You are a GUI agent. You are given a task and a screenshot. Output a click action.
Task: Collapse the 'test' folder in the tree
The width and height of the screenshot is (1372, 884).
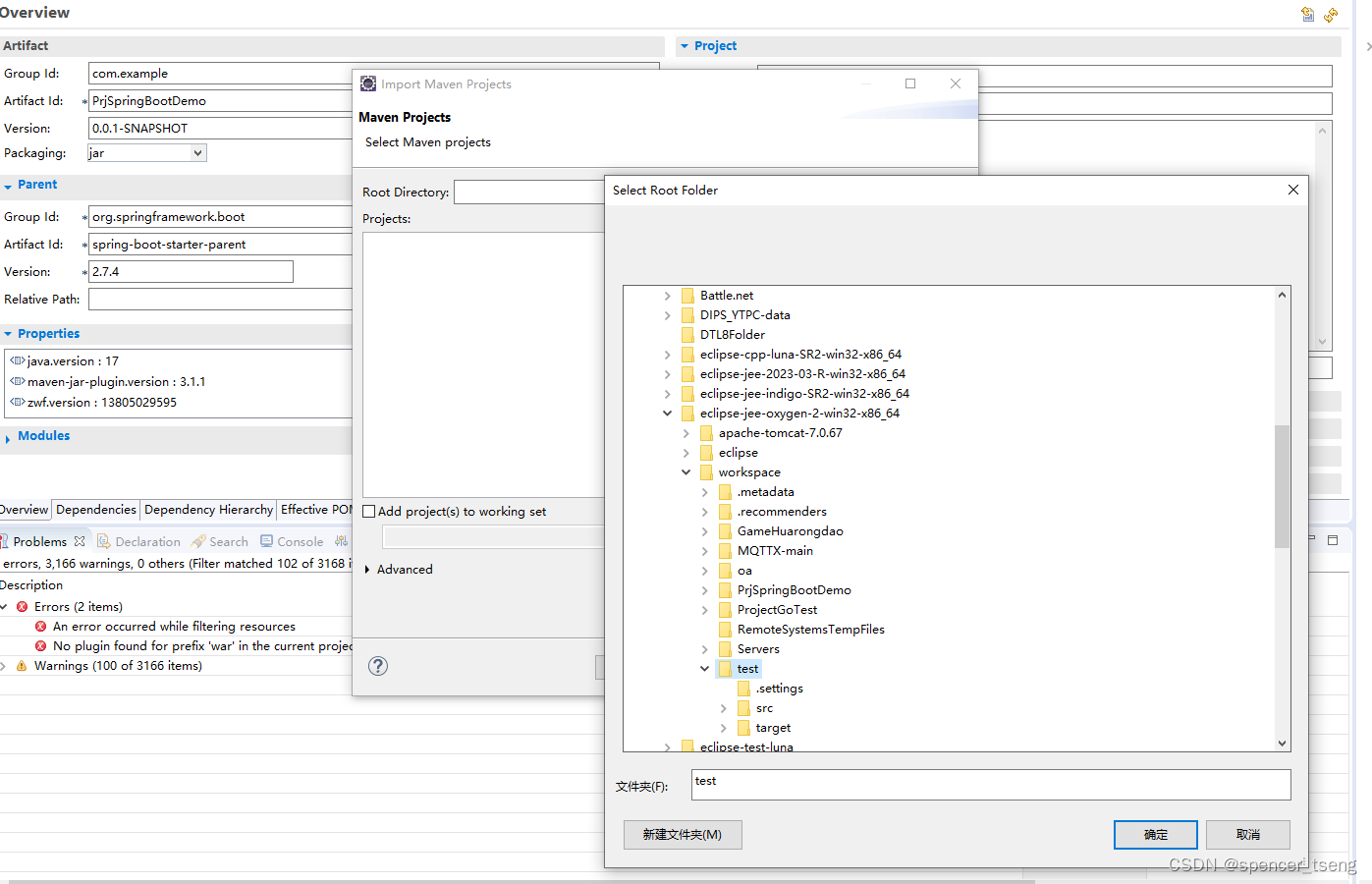pos(704,668)
